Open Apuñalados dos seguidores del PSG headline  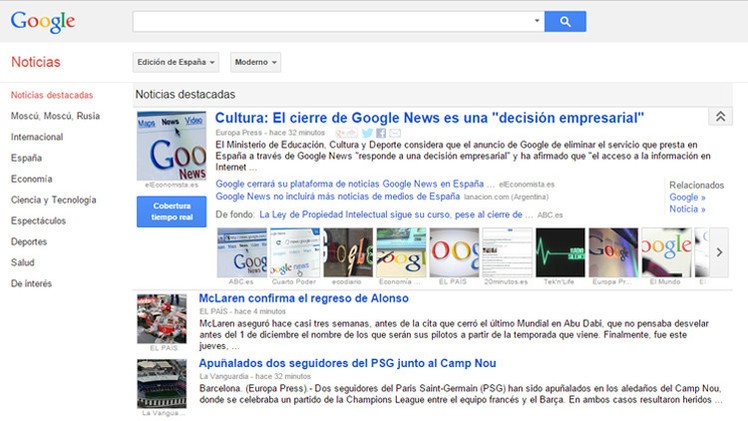point(347,363)
